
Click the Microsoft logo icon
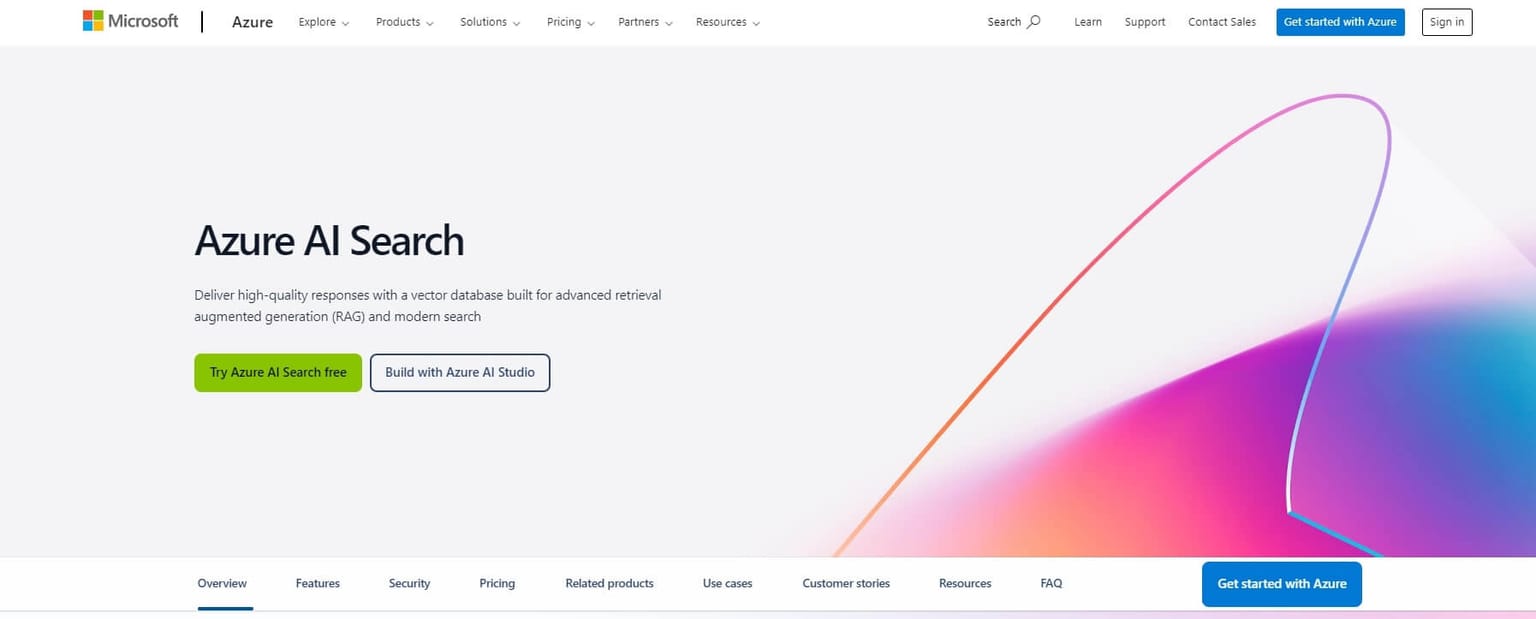[x=93, y=21]
